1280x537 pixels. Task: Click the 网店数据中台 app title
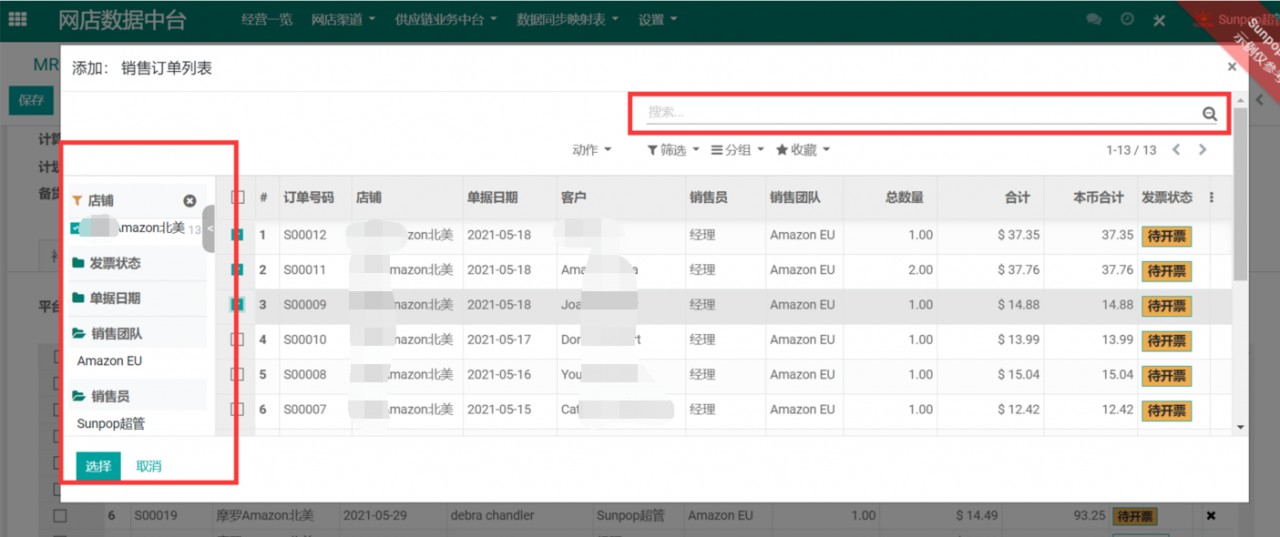click(x=122, y=20)
